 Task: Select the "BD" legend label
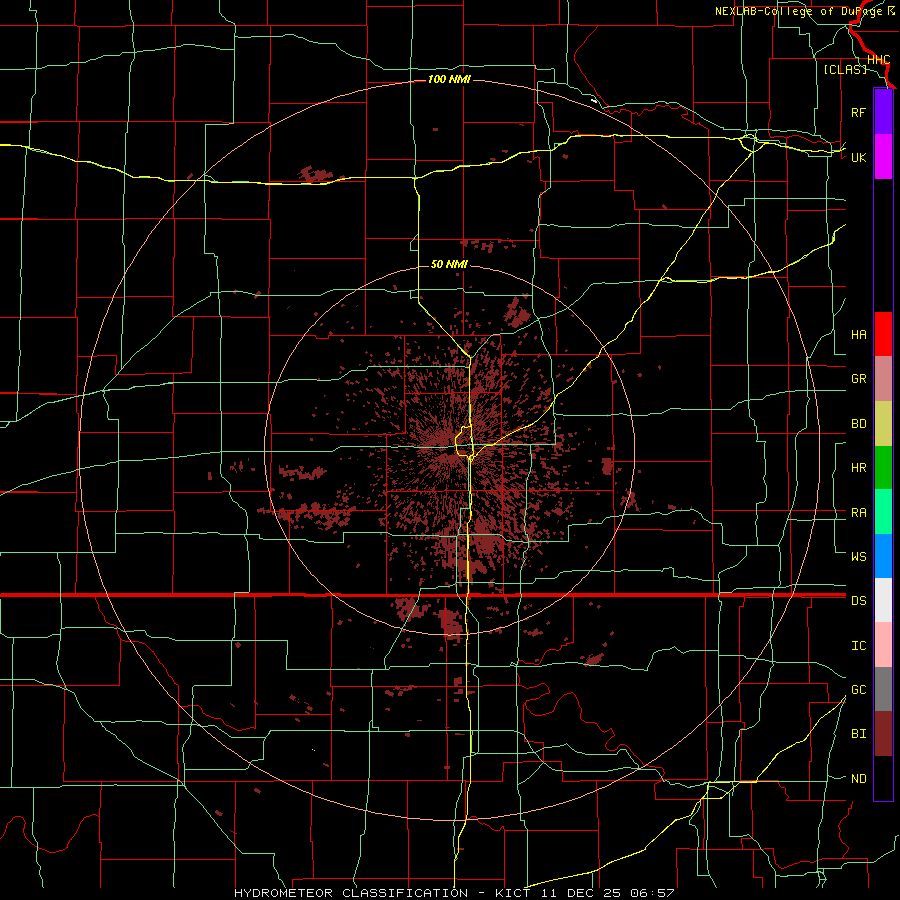tap(858, 424)
